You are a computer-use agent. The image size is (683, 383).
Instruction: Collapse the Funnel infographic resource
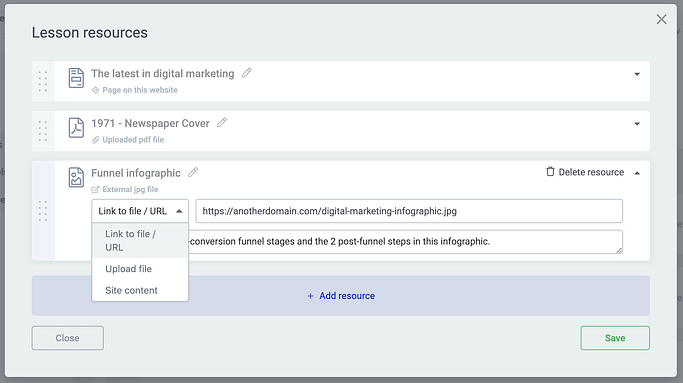(x=637, y=173)
